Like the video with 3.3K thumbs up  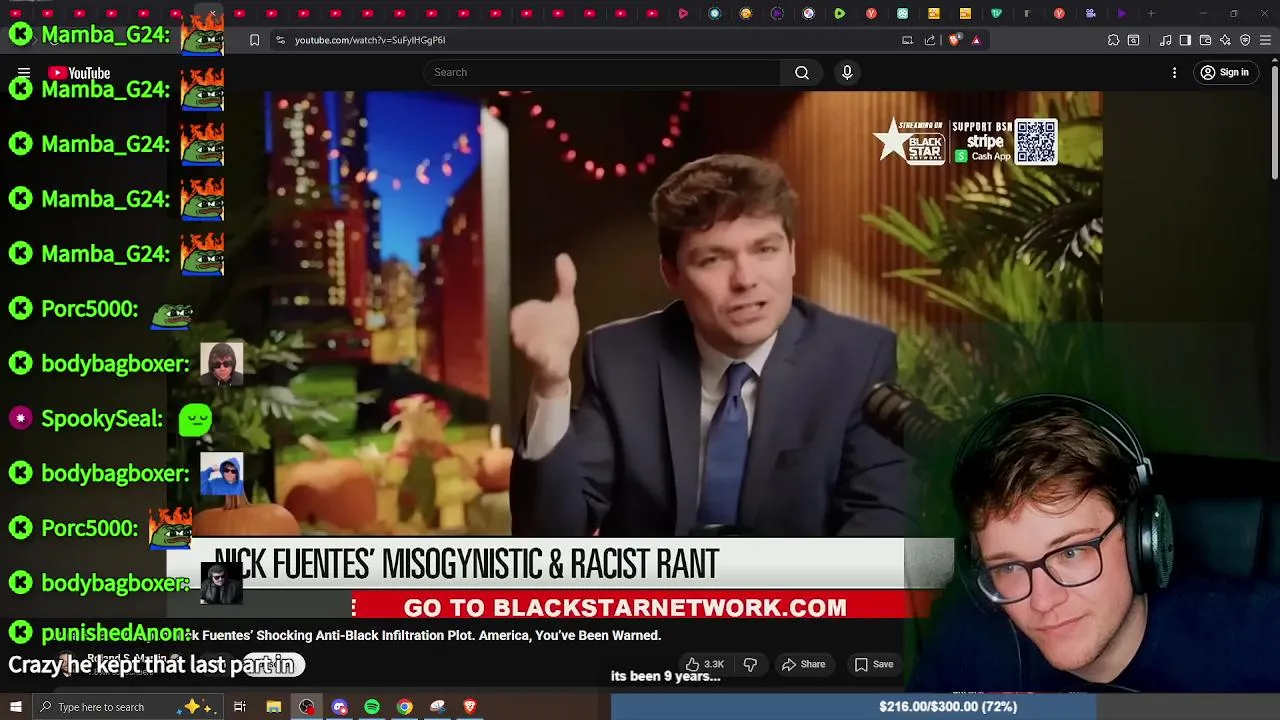tap(704, 664)
